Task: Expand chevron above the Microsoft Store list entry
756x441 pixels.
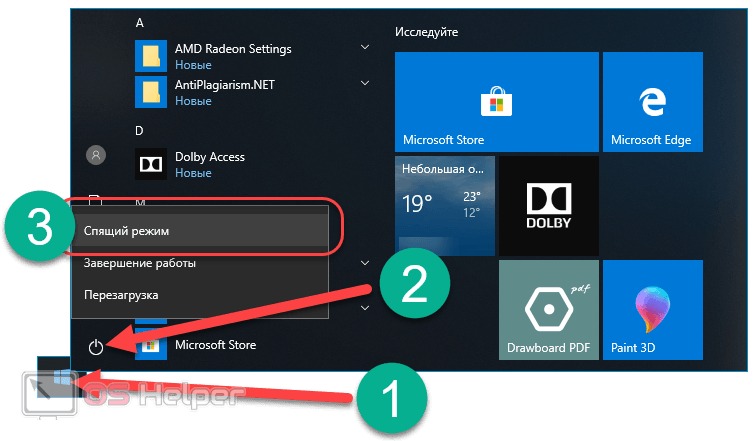Action: coord(365,307)
